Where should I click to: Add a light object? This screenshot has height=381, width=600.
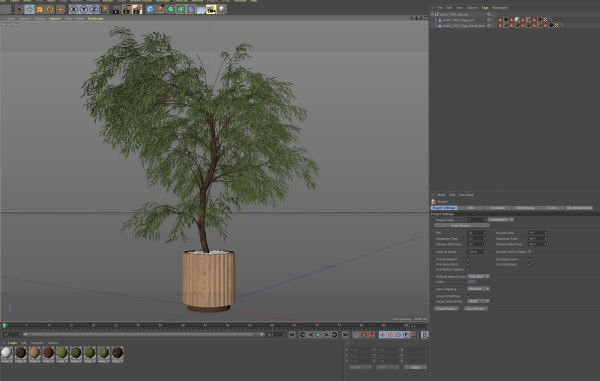coord(221,9)
